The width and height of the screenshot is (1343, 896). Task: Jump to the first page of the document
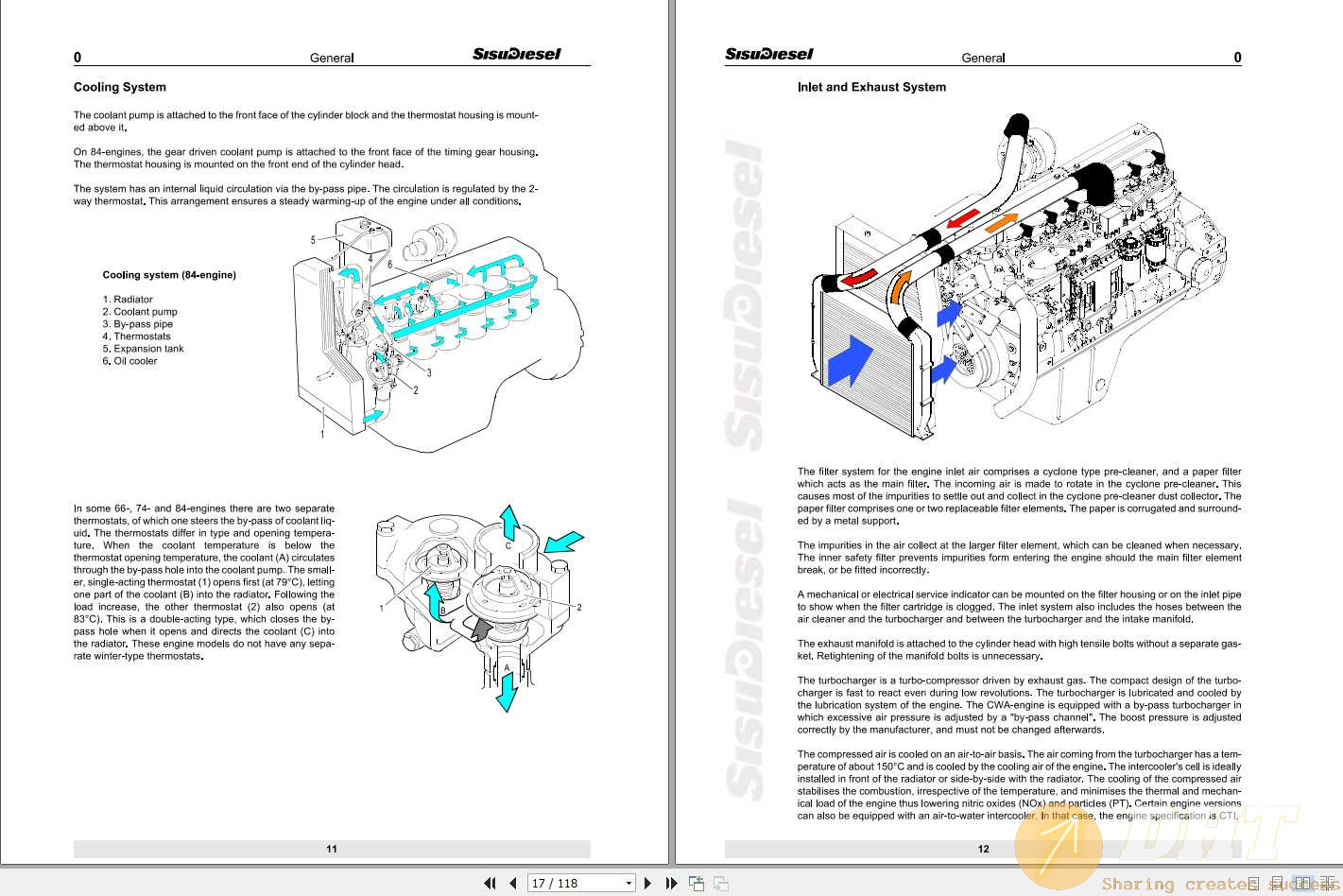pos(490,882)
